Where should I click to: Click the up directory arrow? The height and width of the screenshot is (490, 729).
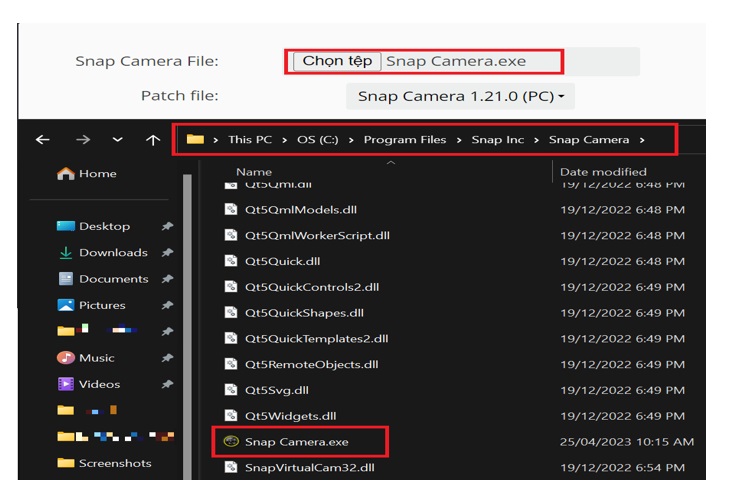coord(152,140)
